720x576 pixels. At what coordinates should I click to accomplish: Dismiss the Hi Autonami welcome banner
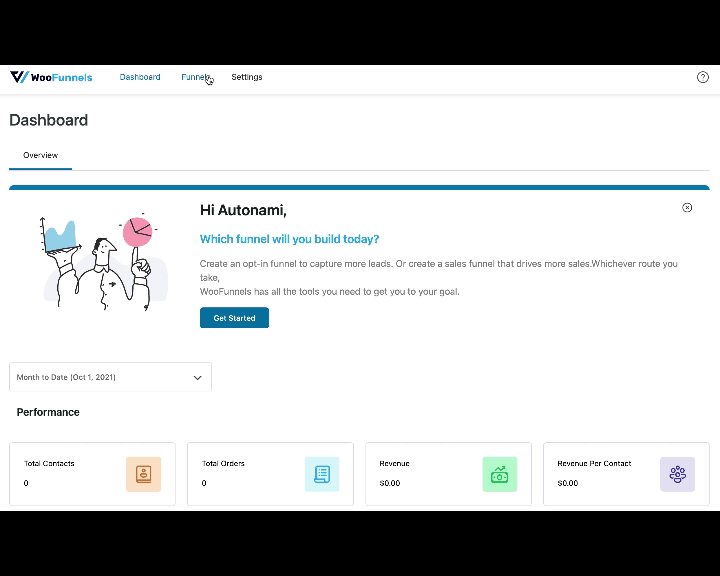pos(687,208)
